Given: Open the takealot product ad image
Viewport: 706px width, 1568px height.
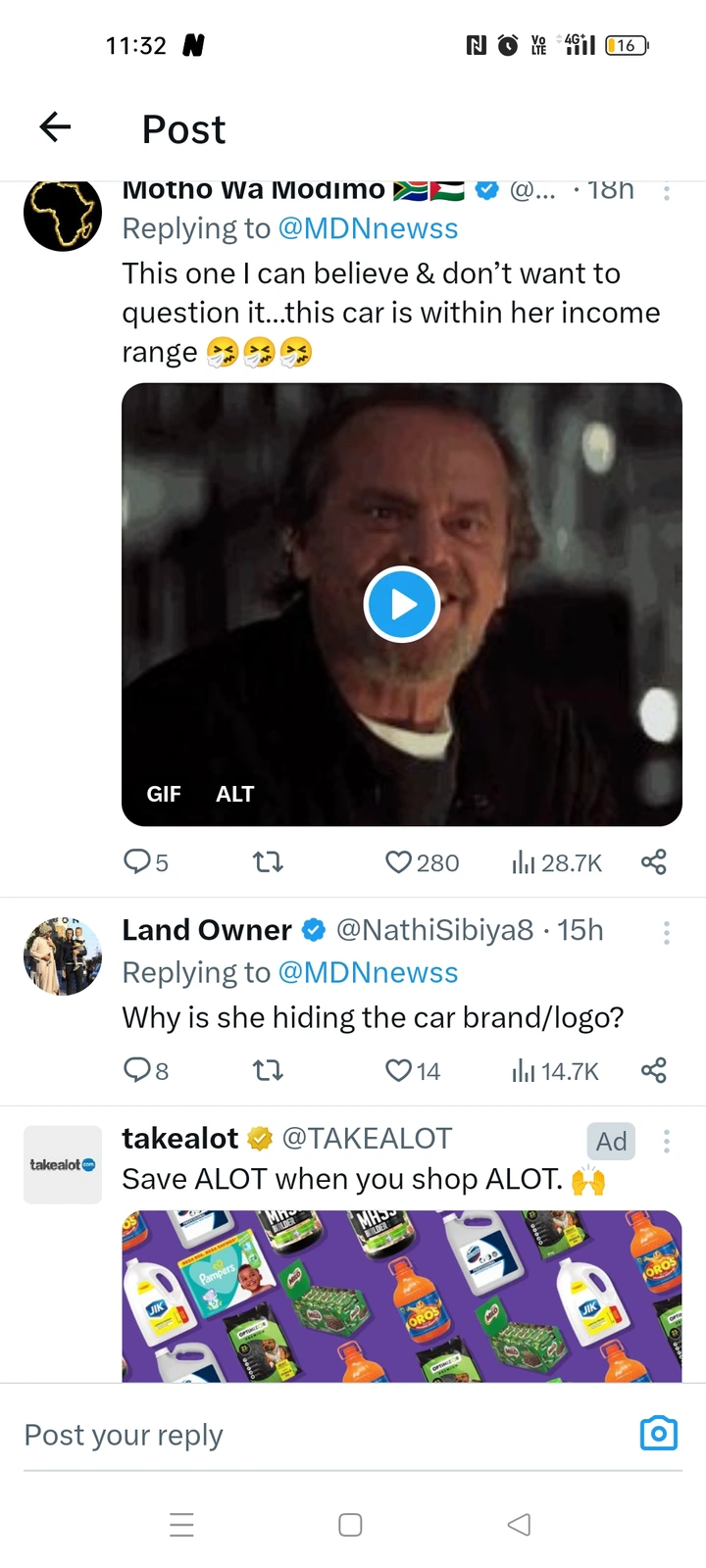Looking at the screenshot, I should (402, 1297).
